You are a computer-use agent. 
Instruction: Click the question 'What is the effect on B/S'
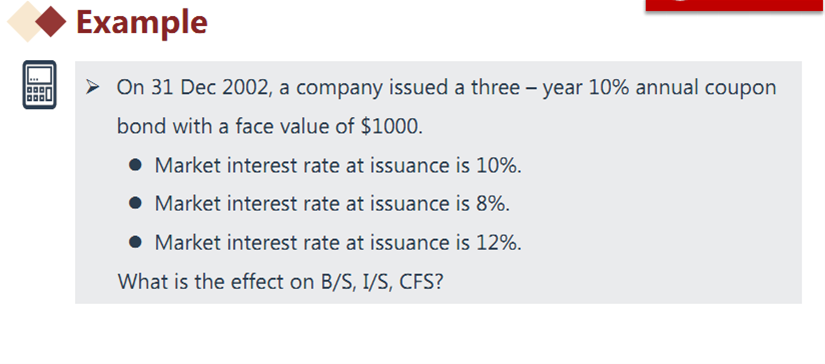pos(281,281)
